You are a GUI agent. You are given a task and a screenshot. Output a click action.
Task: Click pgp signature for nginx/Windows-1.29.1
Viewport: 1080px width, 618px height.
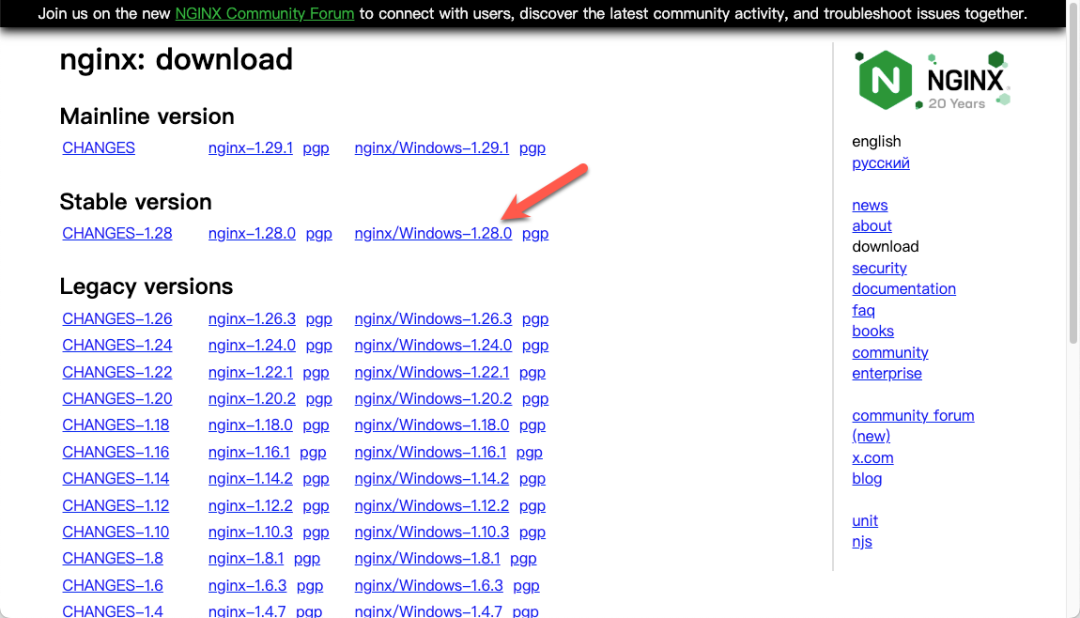[532, 148]
